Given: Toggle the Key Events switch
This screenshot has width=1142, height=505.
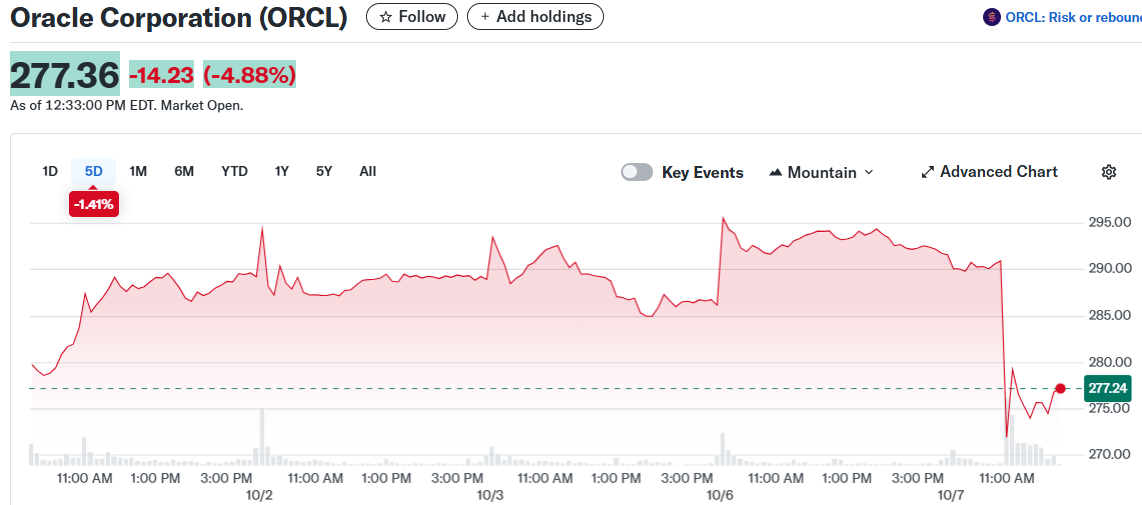Looking at the screenshot, I should tap(637, 172).
